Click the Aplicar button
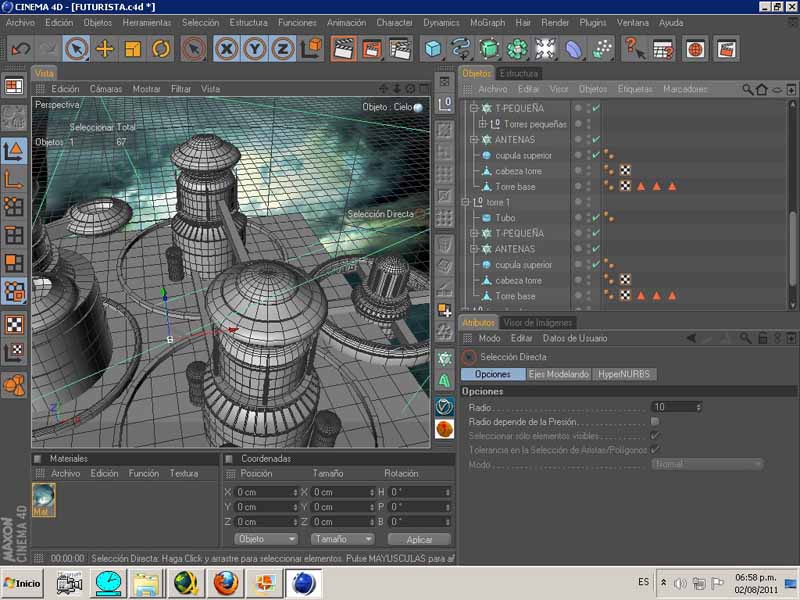Image resolution: width=800 pixels, height=600 pixels. (x=419, y=539)
